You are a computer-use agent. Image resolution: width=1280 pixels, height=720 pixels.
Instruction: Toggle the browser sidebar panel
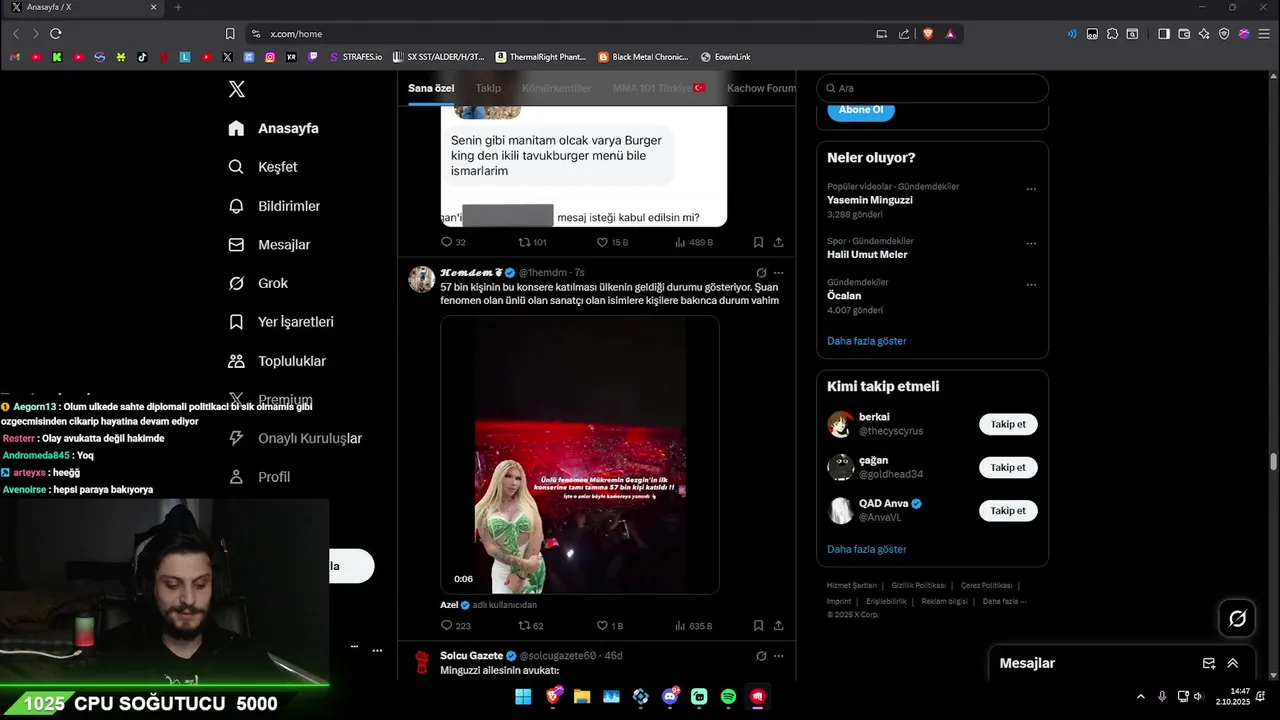click(1164, 33)
